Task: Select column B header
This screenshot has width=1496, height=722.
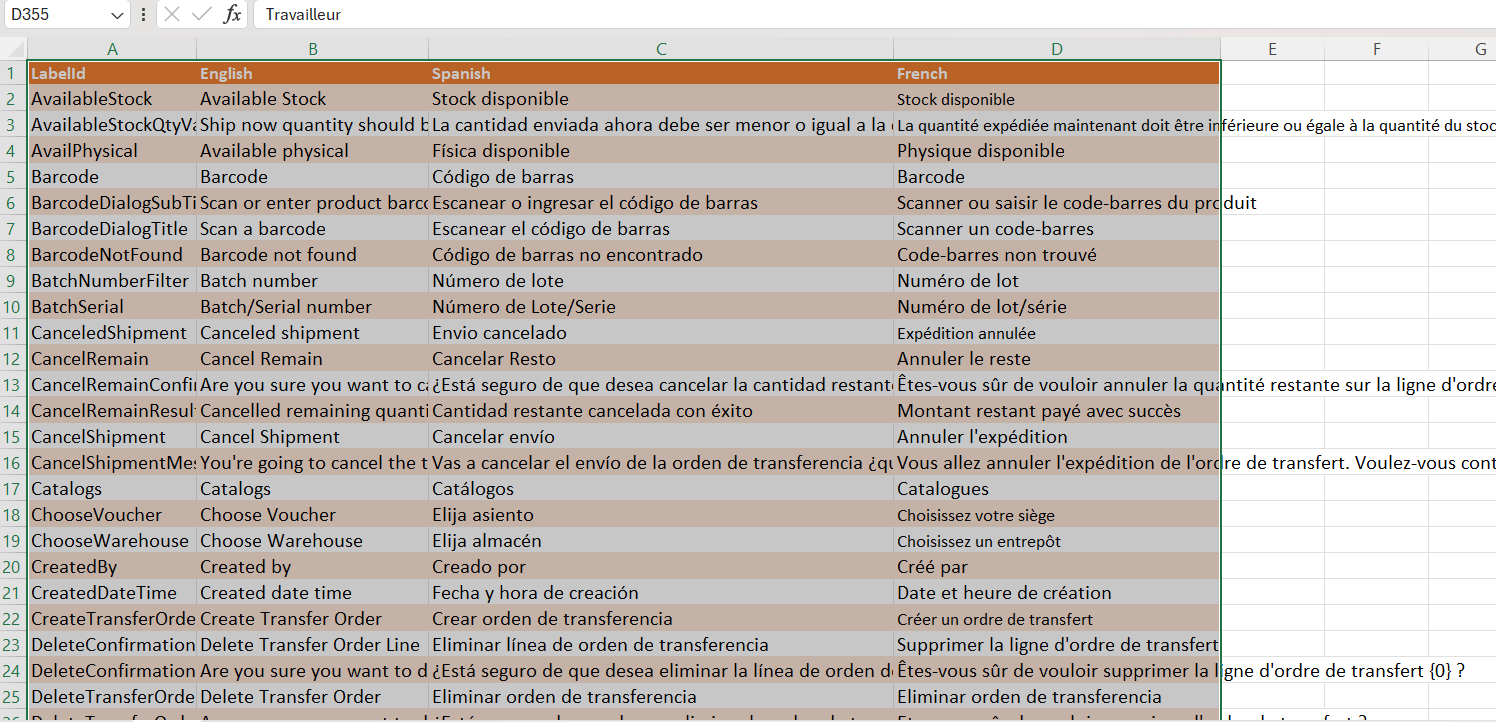Action: click(x=313, y=49)
